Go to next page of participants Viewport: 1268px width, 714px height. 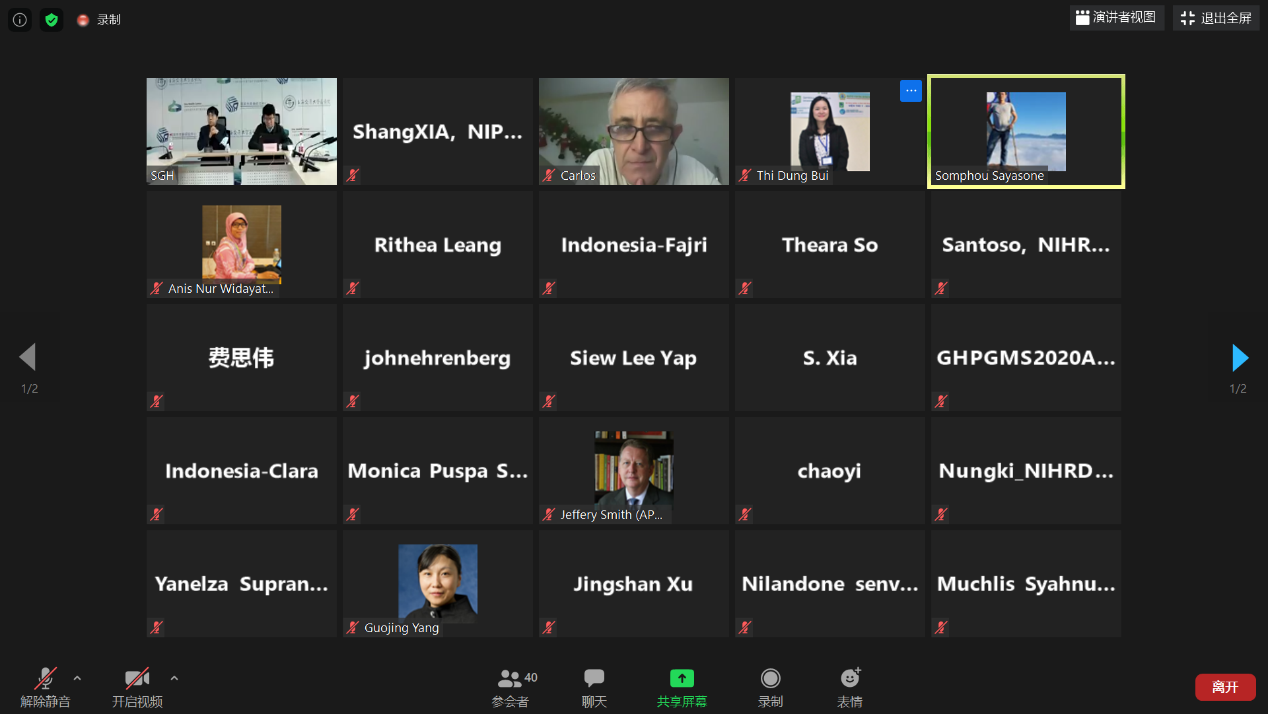1239,357
